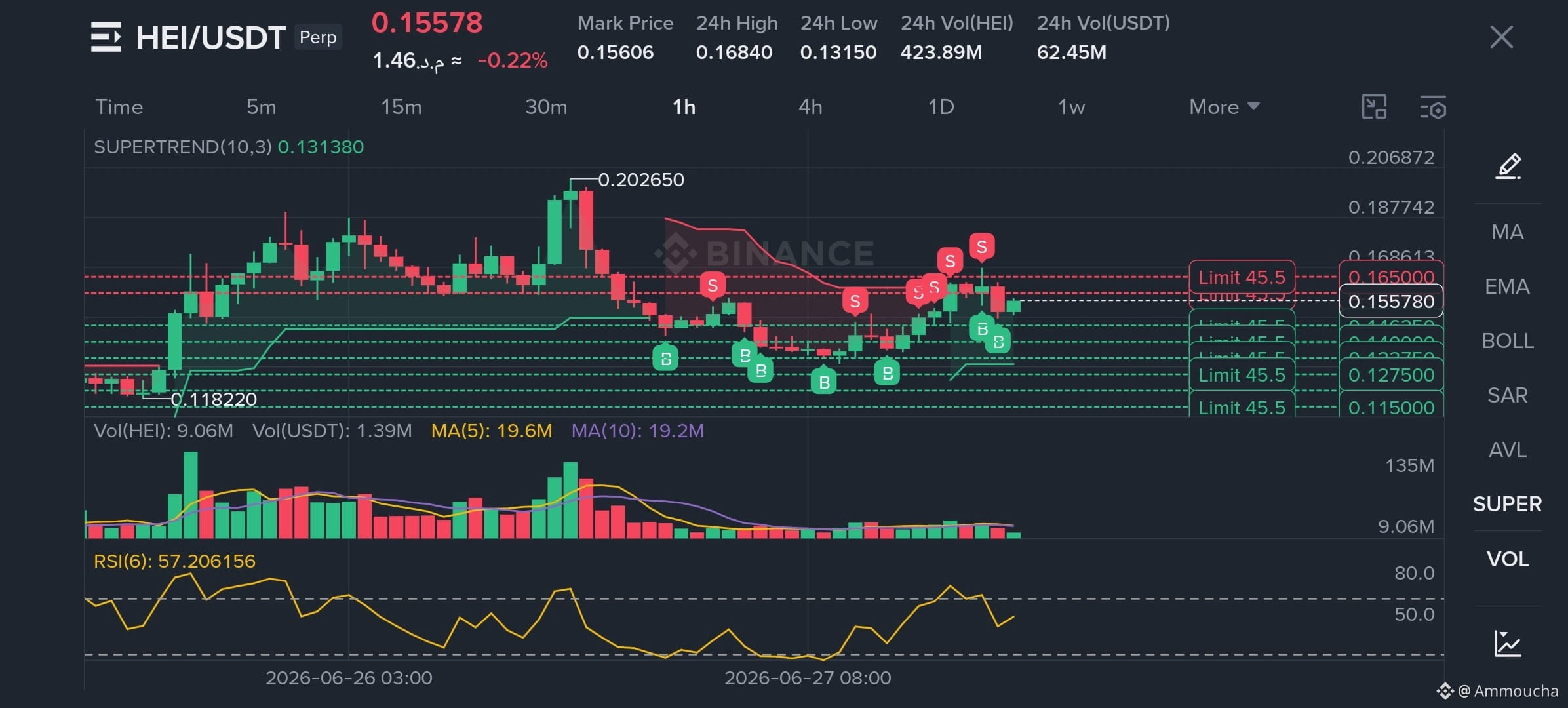
Task: Select the current price tag 0.155780
Action: 1391,301
